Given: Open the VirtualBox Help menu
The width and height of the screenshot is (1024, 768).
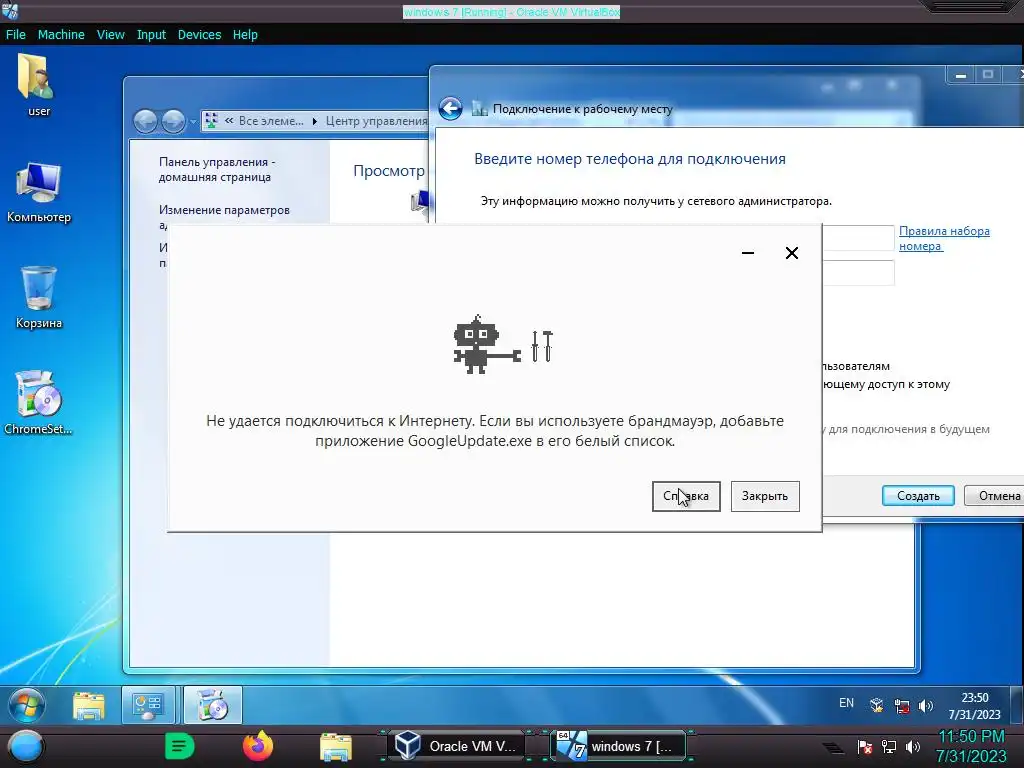Looking at the screenshot, I should click(x=245, y=35).
